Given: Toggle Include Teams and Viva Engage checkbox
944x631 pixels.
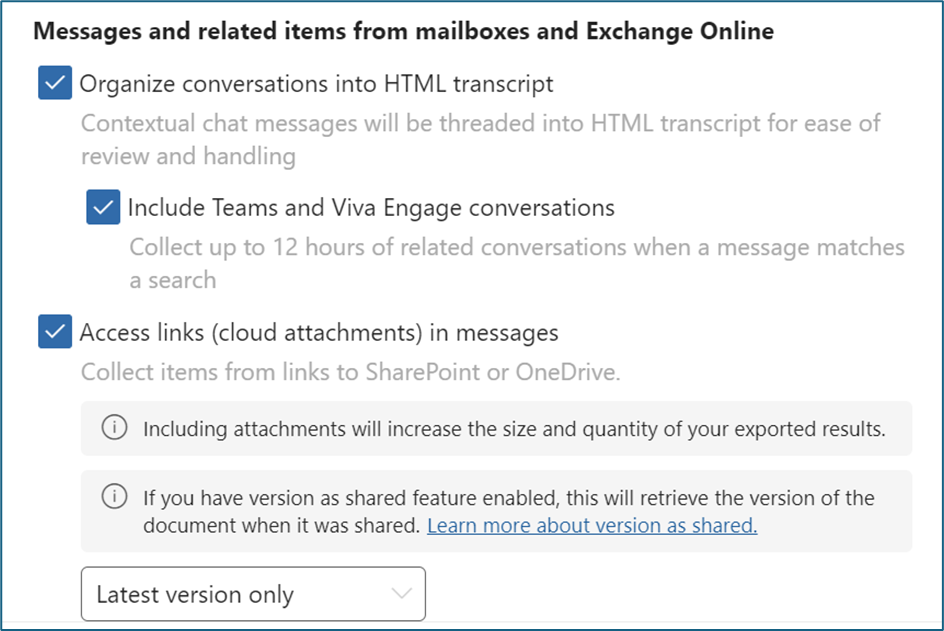Looking at the screenshot, I should click(x=103, y=208).
